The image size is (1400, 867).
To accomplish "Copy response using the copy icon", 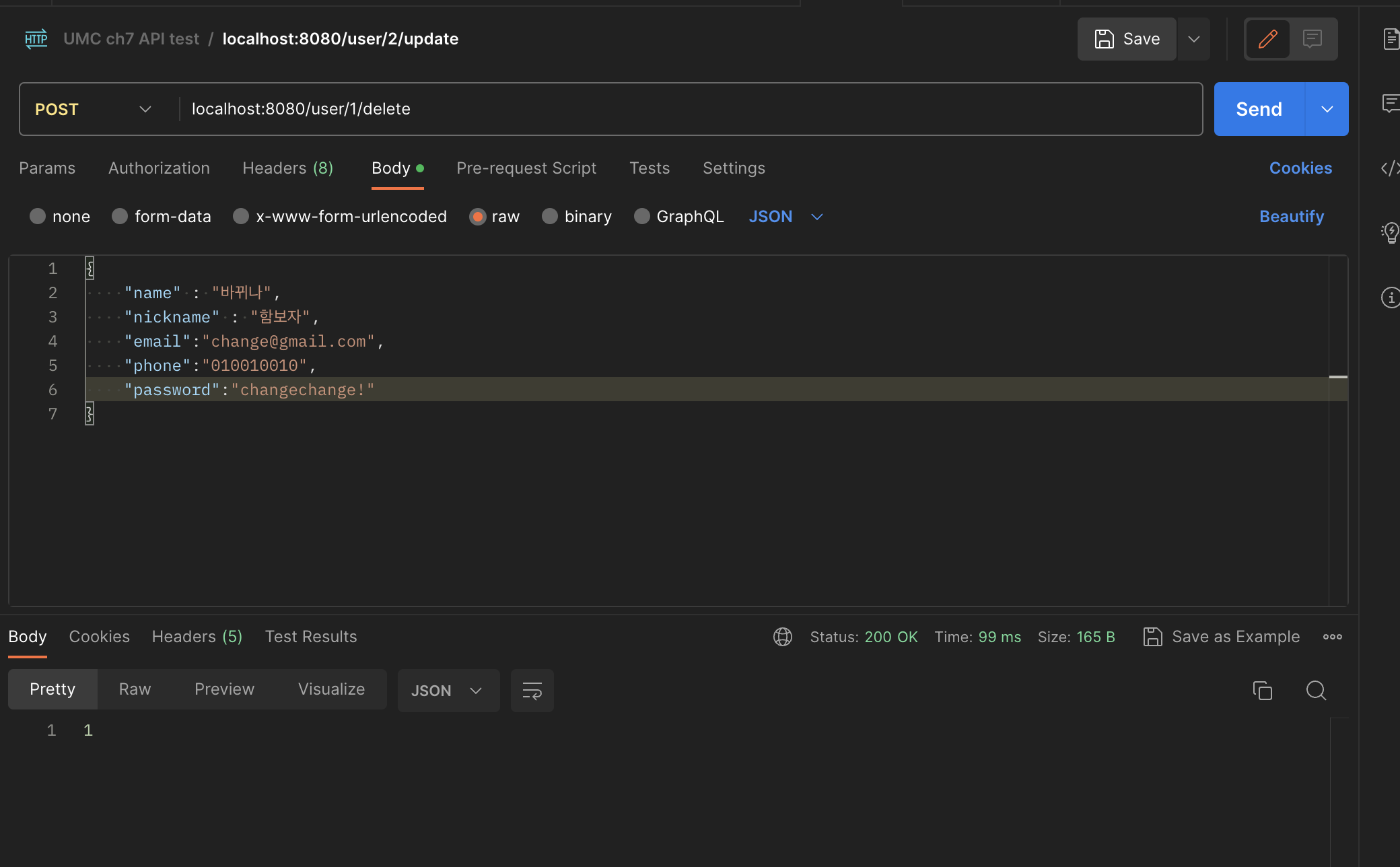I will coord(1262,691).
